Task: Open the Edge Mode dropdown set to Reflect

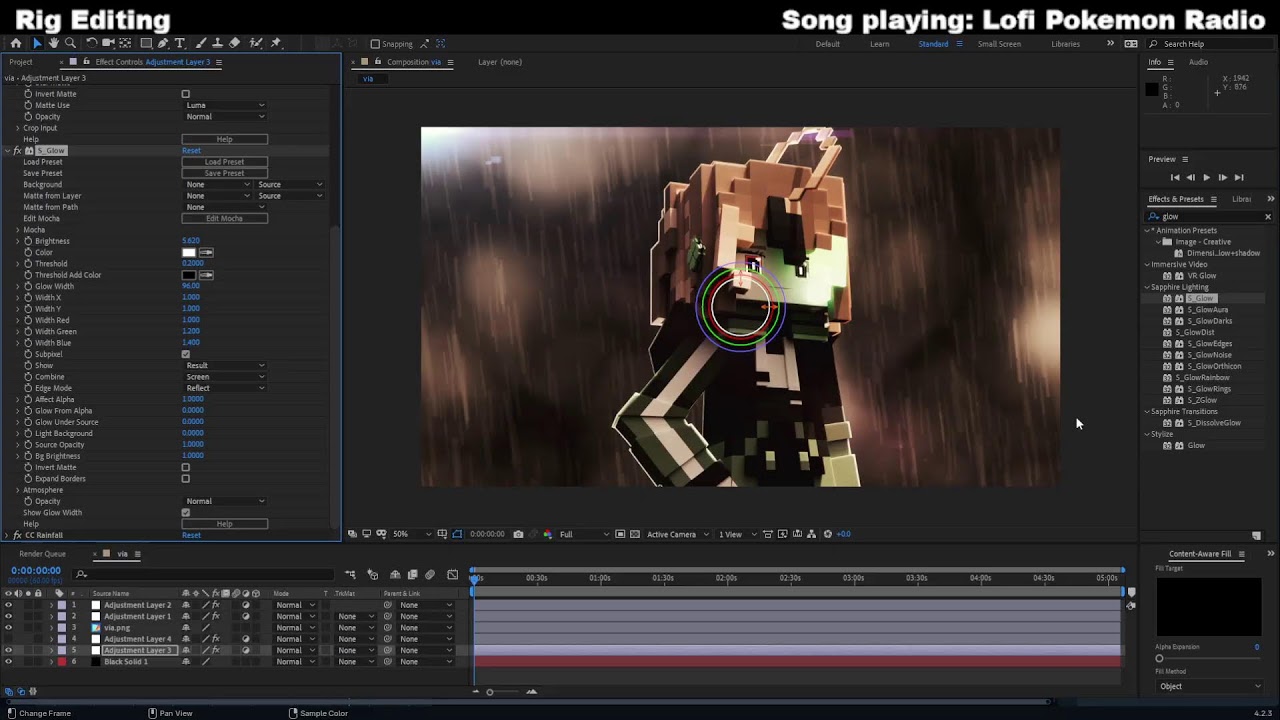Action: click(225, 388)
